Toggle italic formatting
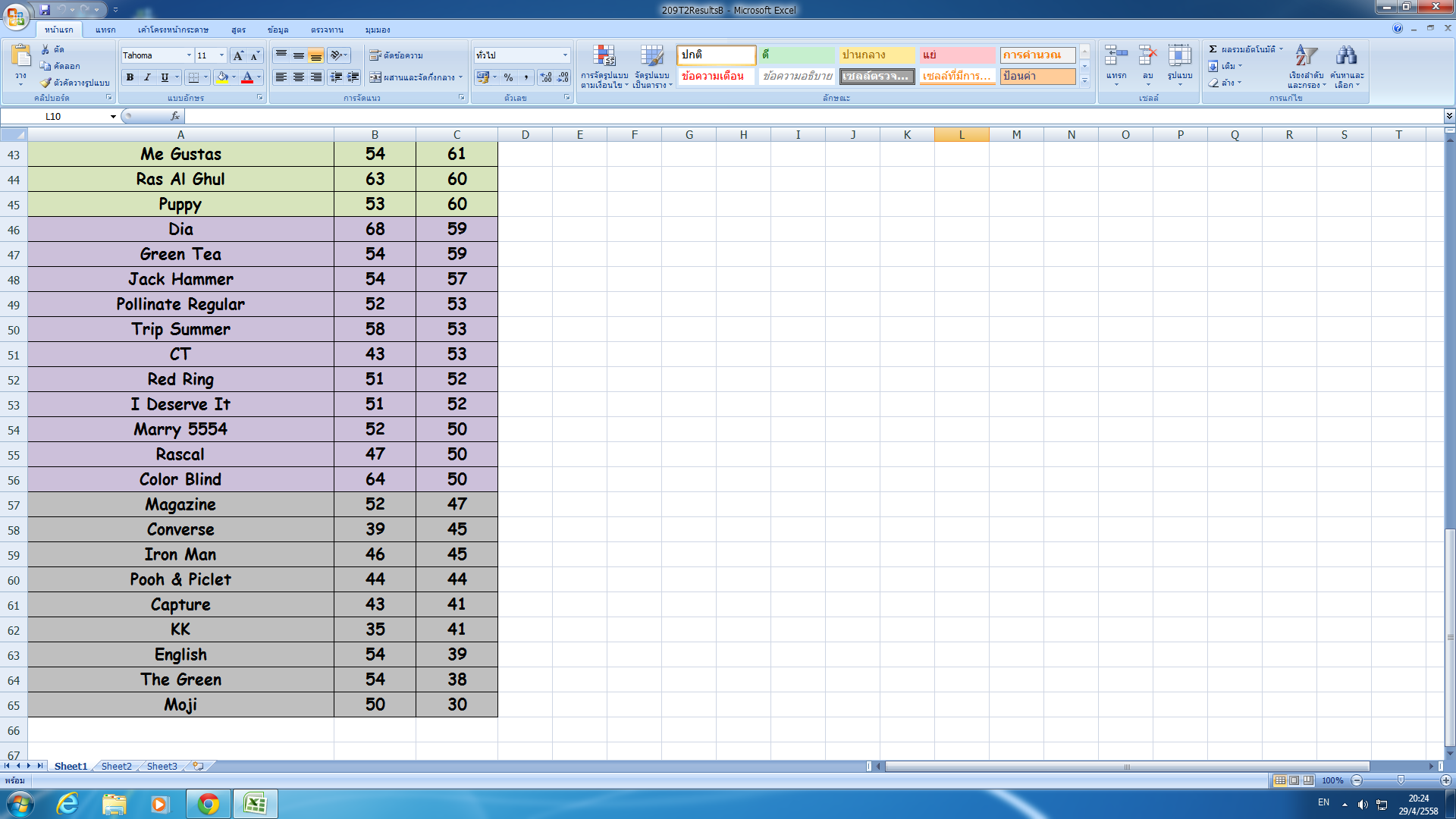The image size is (1456, 819). (147, 77)
